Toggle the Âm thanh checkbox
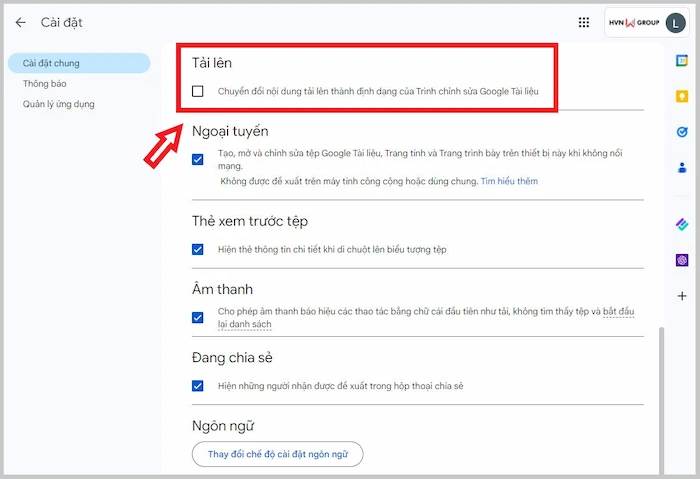The image size is (700, 479). point(197,317)
